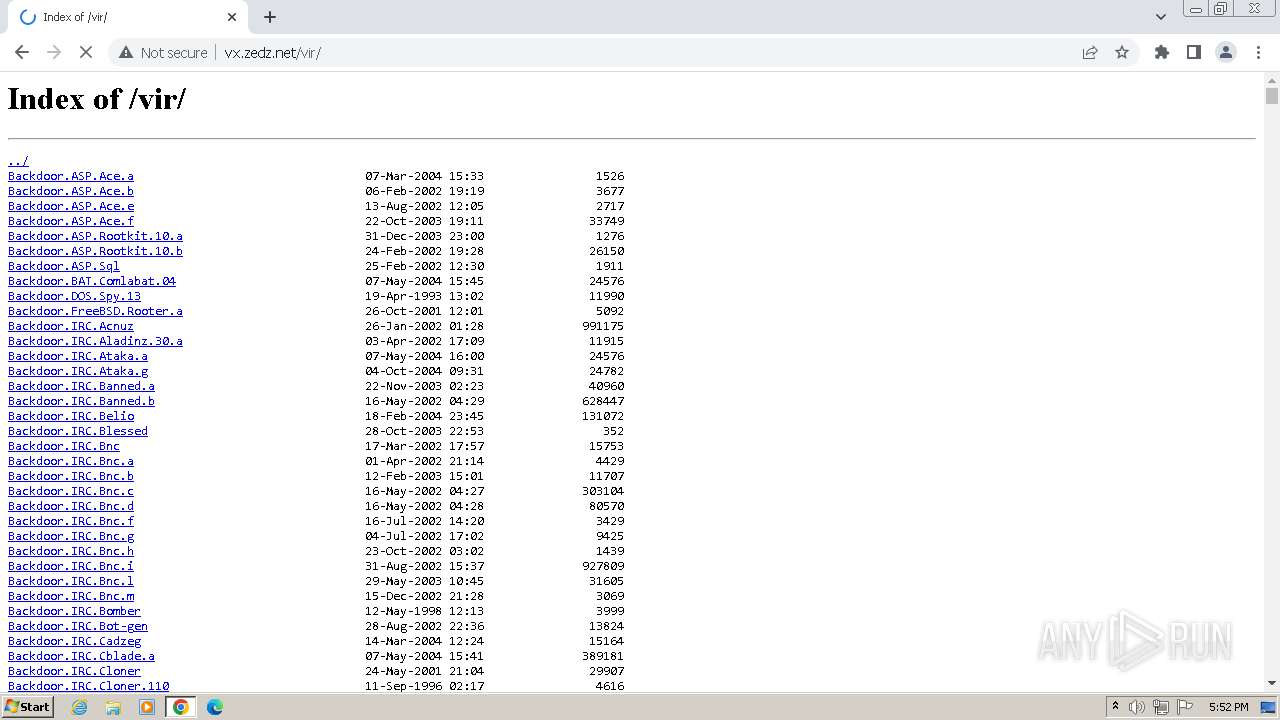Screen dimensions: 1280x720
Task: Open Backdoor.IRC.Cadzeg link
Action: 74,641
